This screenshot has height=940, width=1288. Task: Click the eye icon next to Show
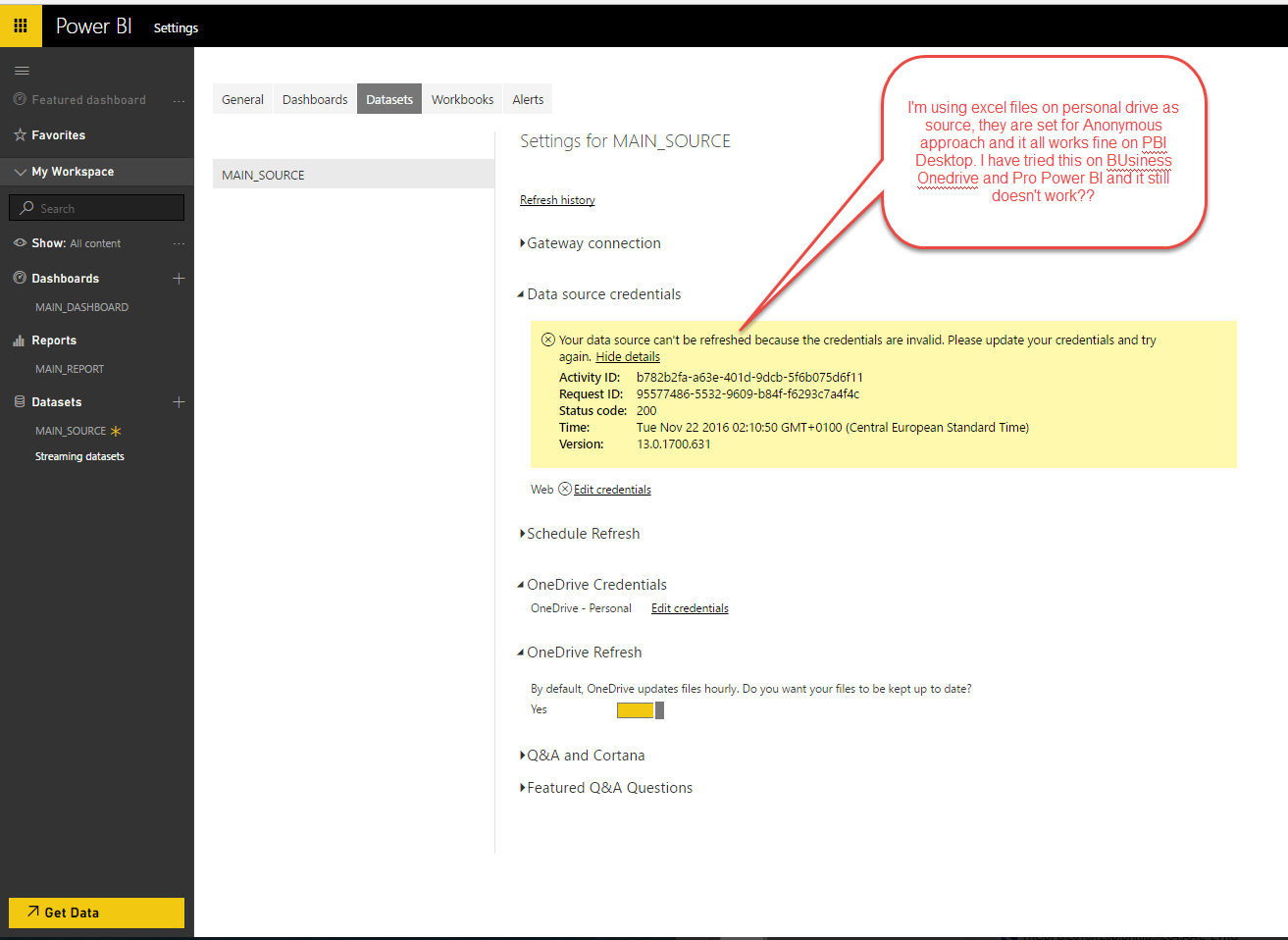(20, 242)
